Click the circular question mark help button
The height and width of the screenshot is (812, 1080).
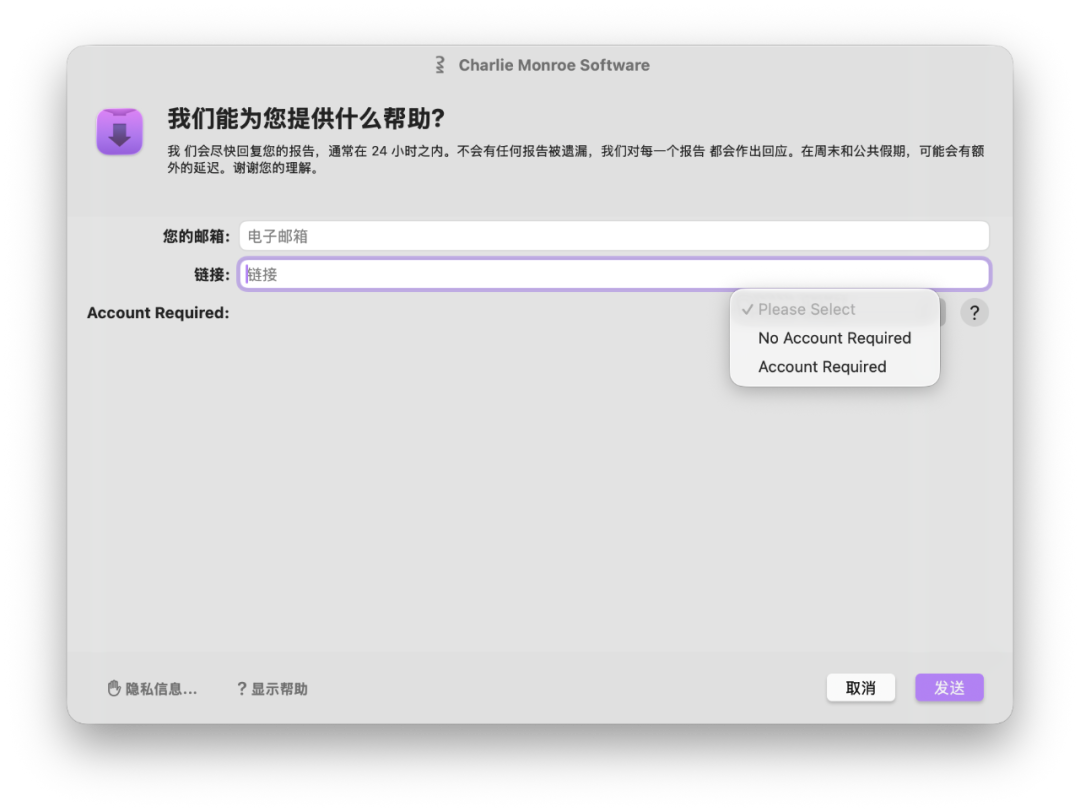974,312
